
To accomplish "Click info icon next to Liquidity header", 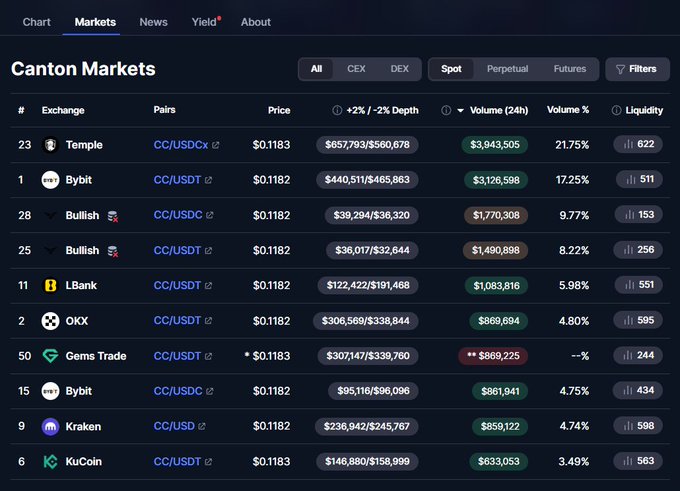I will pos(616,110).
